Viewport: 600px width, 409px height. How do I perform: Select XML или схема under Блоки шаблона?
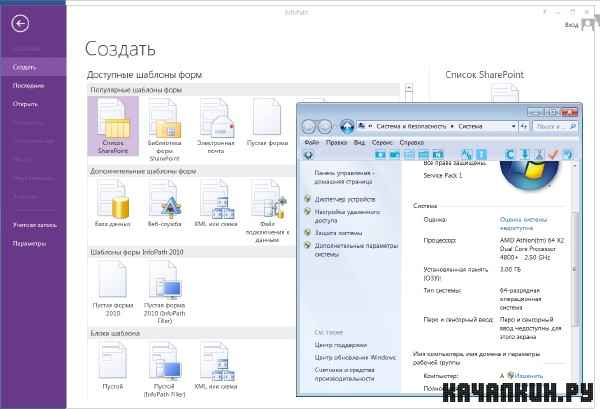tap(216, 366)
